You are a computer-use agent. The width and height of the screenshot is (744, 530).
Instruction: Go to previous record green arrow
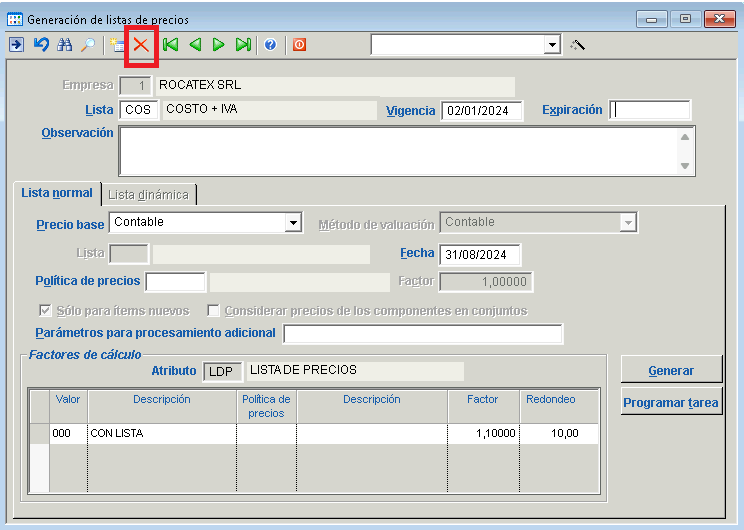(x=195, y=45)
